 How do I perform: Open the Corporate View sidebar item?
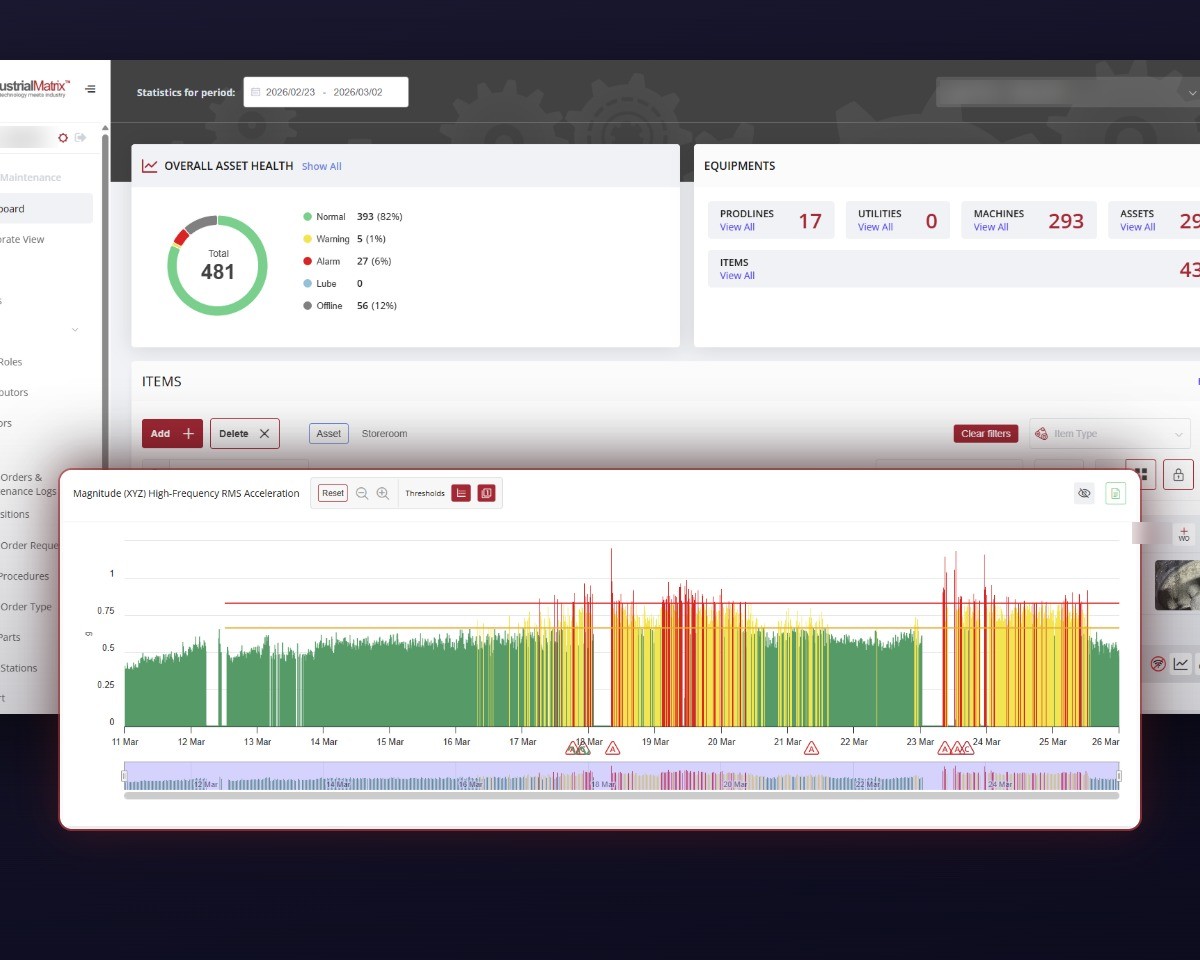click(x=22, y=239)
